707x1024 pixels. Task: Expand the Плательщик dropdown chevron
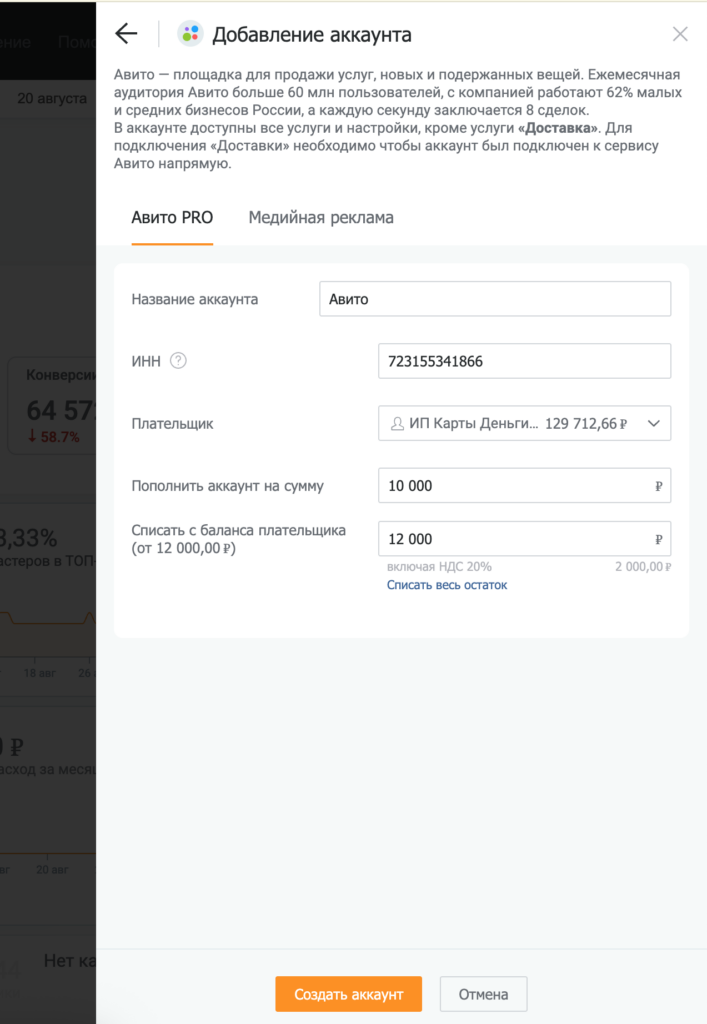tap(653, 424)
